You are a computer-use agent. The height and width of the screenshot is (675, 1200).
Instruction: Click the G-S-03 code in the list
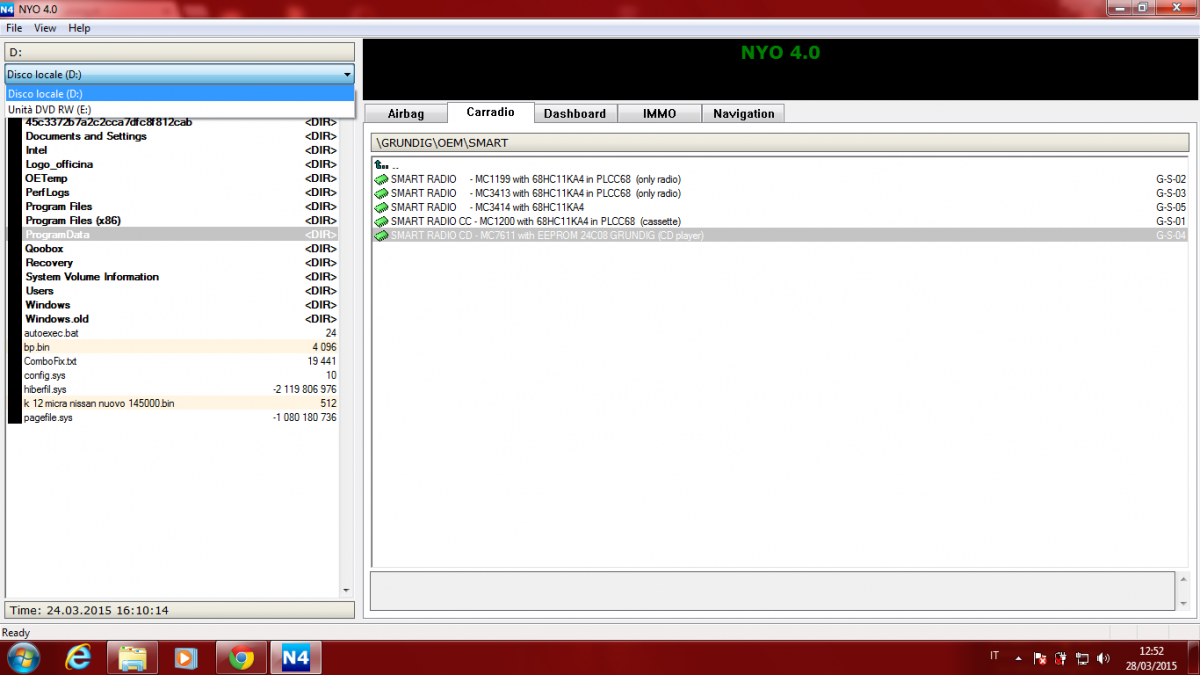click(x=1170, y=194)
